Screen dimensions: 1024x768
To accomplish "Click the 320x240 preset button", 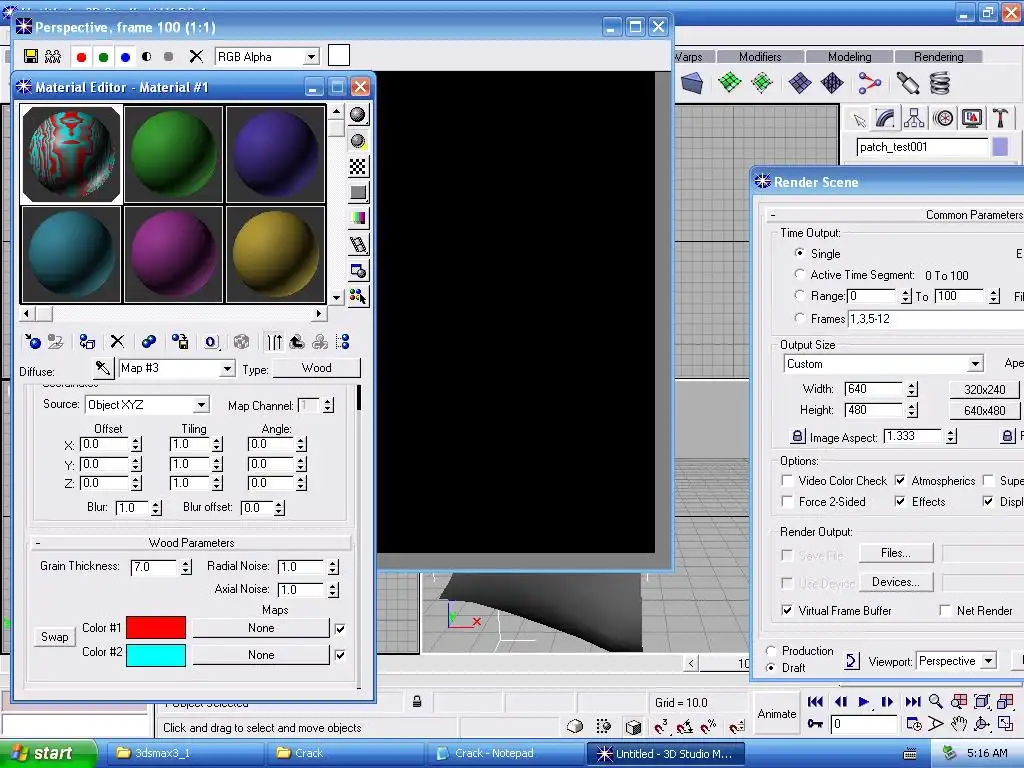I will click(x=984, y=390).
